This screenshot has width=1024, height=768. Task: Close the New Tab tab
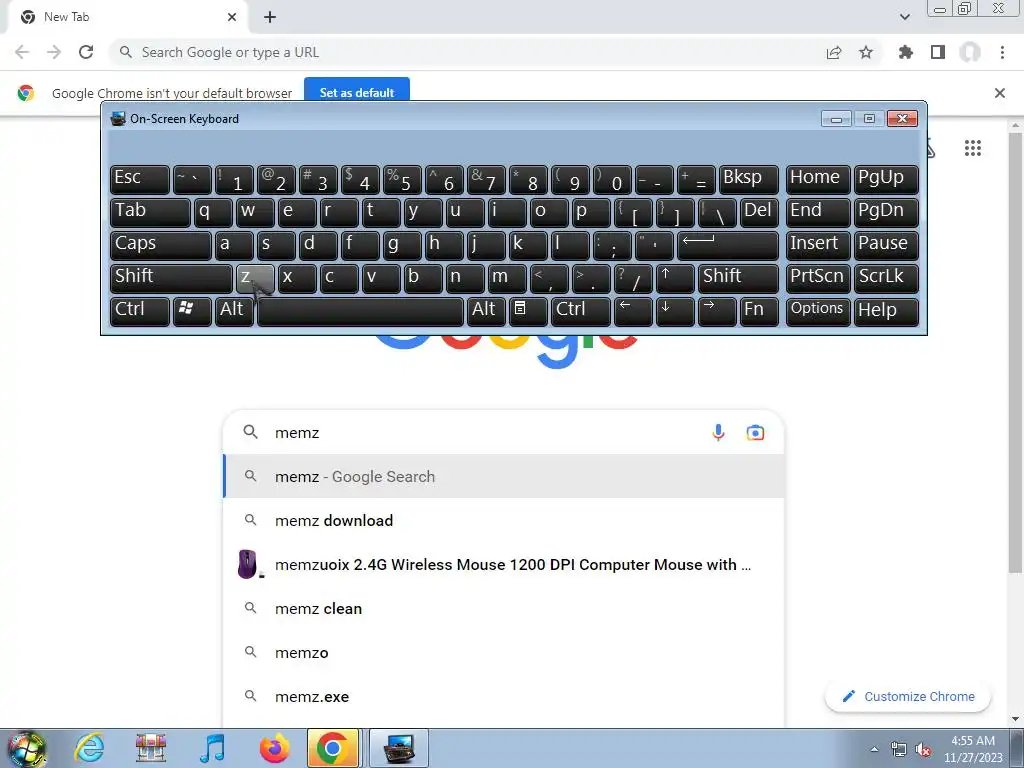pos(232,17)
